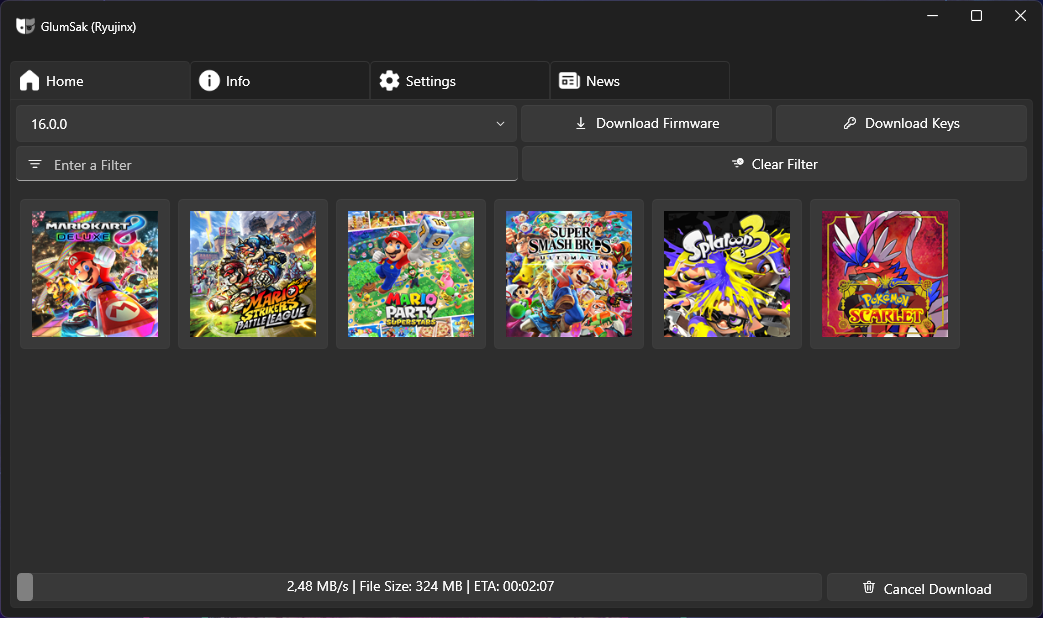1043x618 pixels.
Task: Click the GlumSak app logo icon
Action: coord(25,26)
